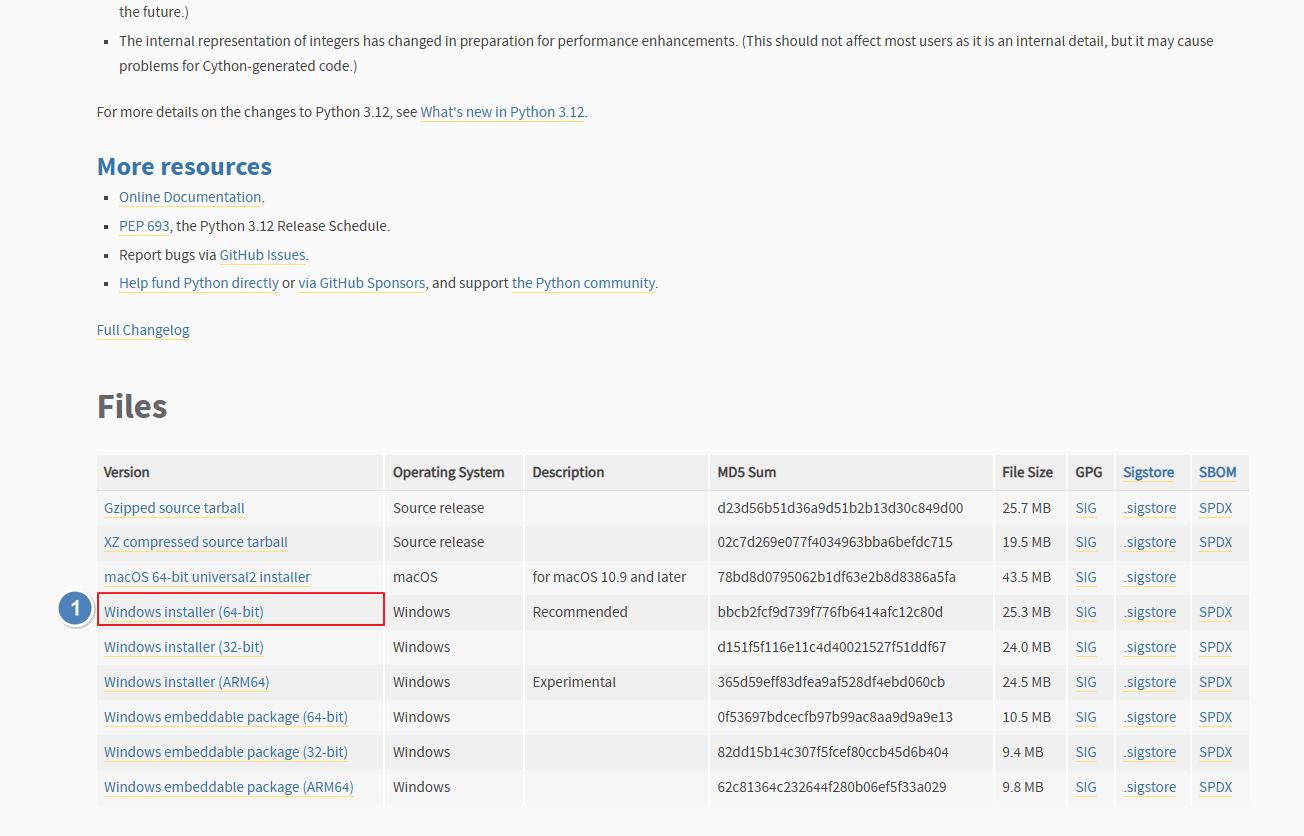Click via GitHub Sponsors link
1304x836 pixels.
[x=362, y=283]
